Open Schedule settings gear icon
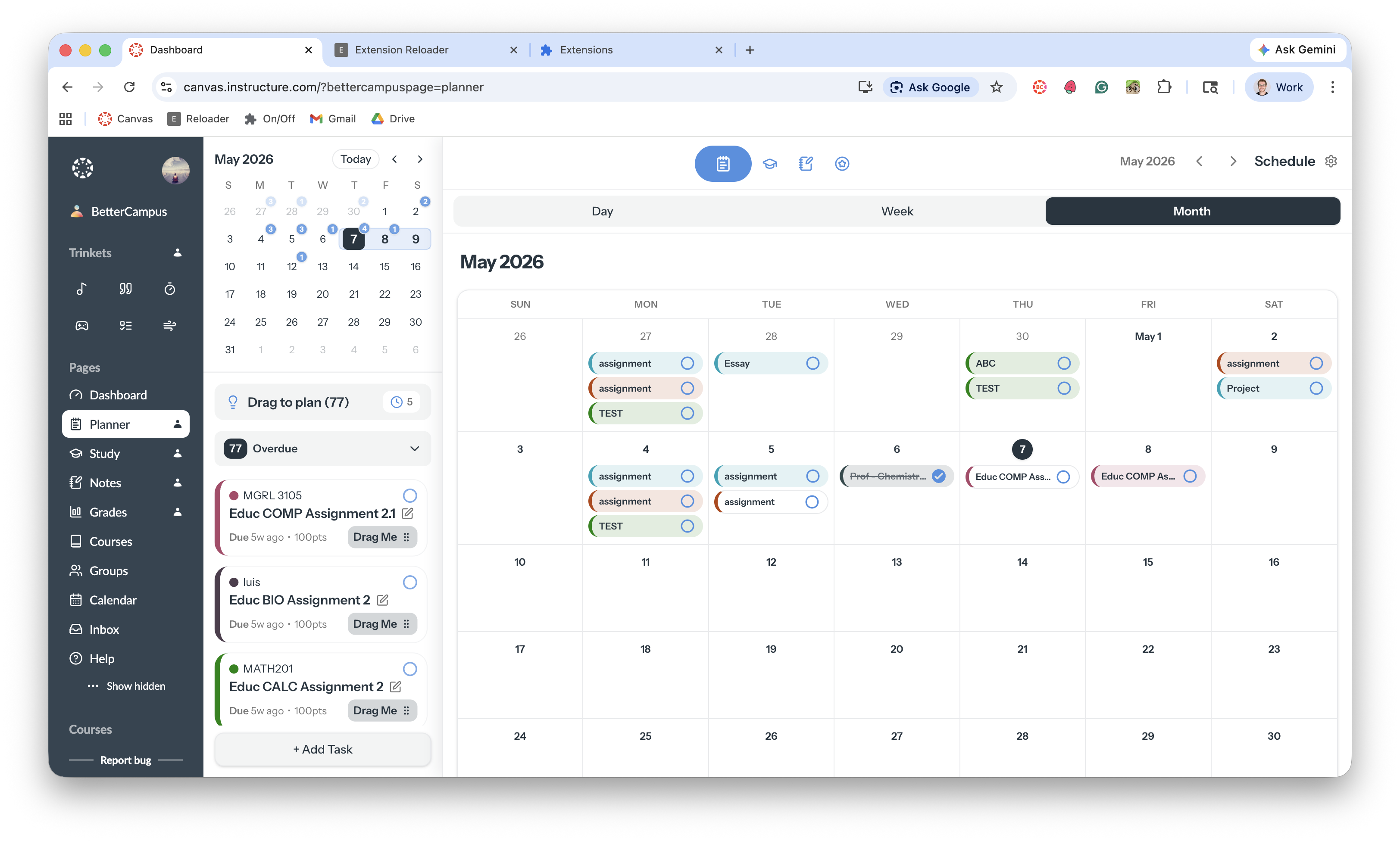Screen dimensions: 1400x841 point(1331,161)
